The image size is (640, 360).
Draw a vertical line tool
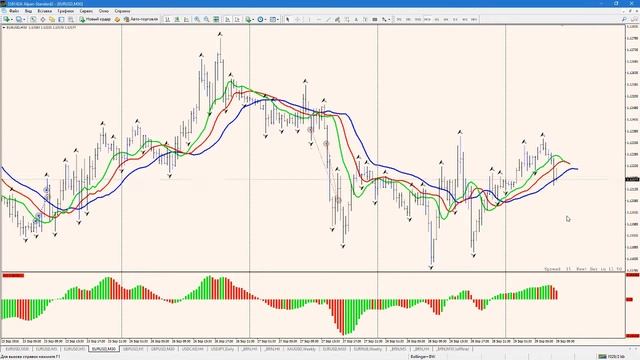click(309, 19)
